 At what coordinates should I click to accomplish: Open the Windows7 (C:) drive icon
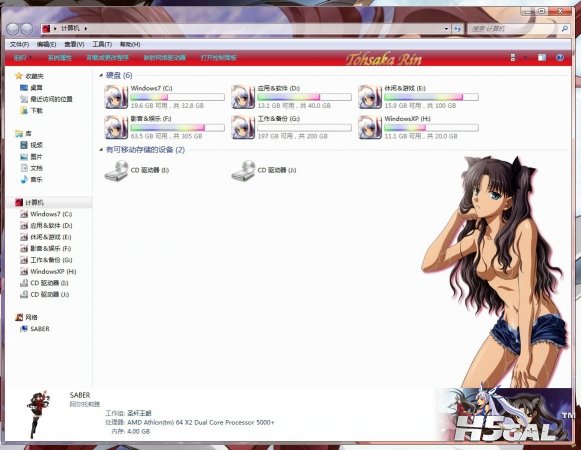pyautogui.click(x=116, y=97)
